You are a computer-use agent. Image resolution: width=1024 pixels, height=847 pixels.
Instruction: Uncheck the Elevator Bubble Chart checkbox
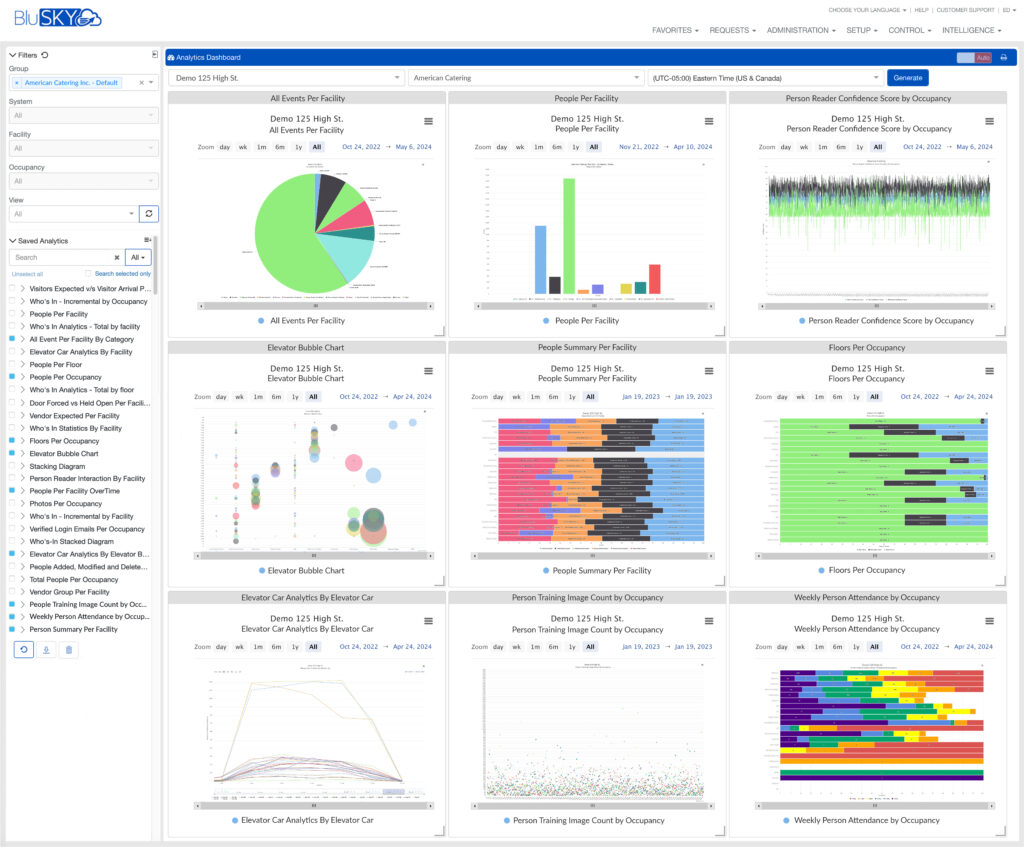click(12, 453)
